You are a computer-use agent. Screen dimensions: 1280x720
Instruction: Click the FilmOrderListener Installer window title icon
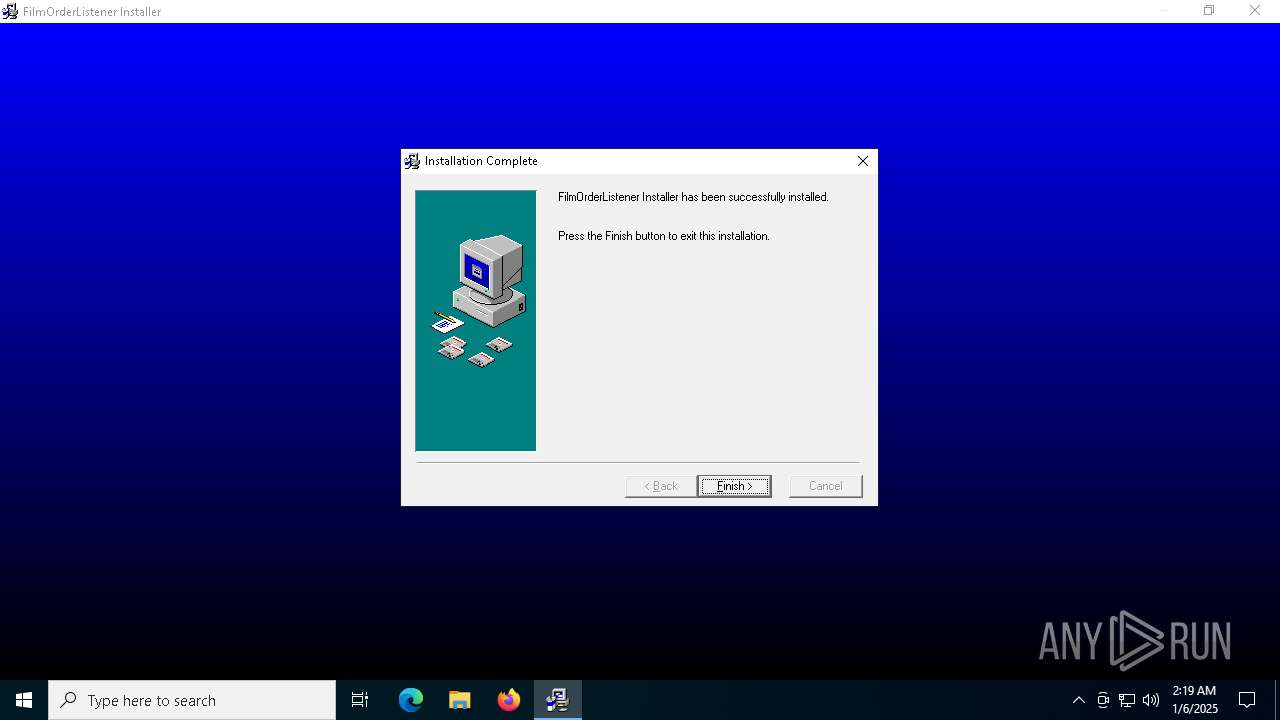coord(10,11)
